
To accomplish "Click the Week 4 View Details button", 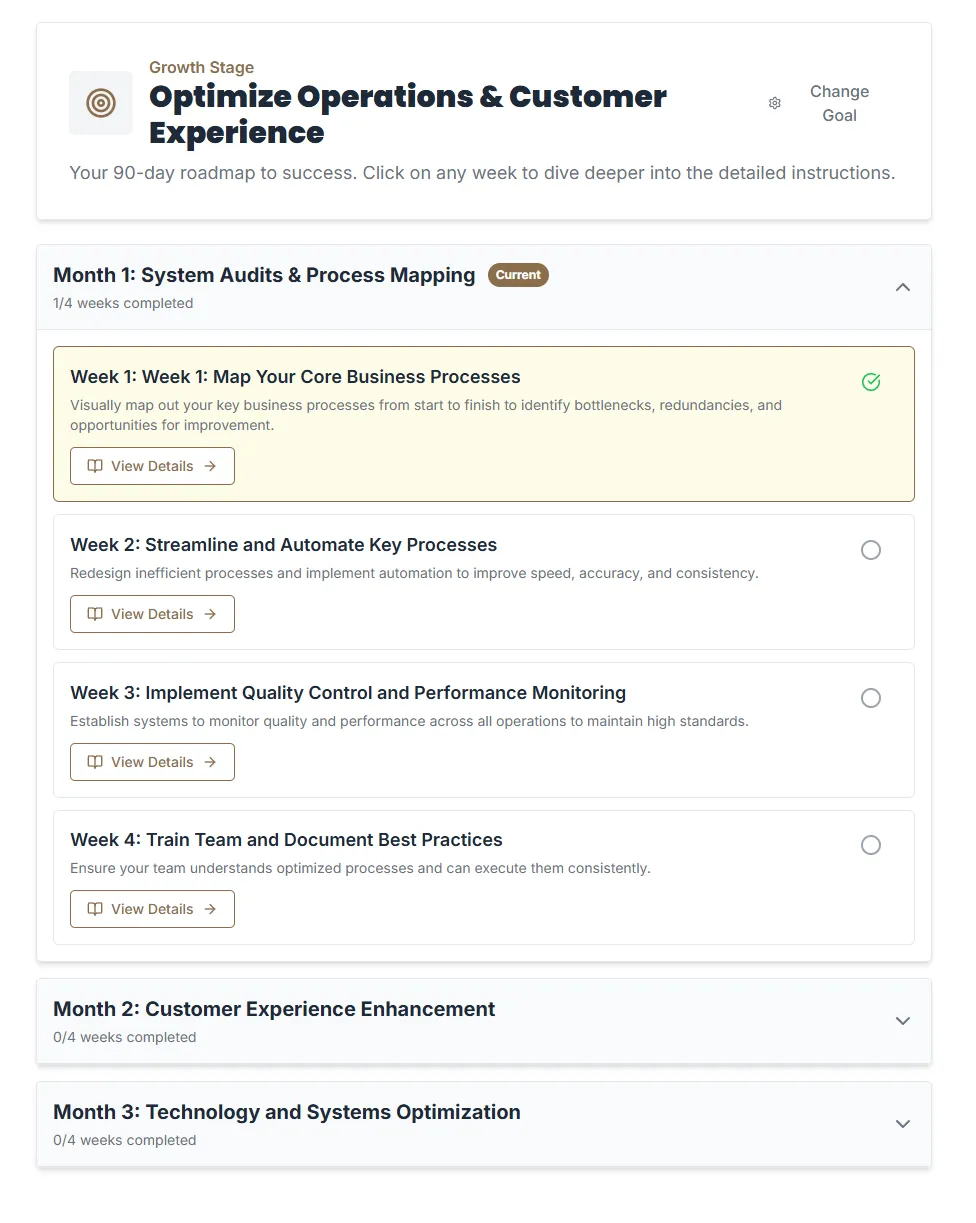I will coord(152,909).
